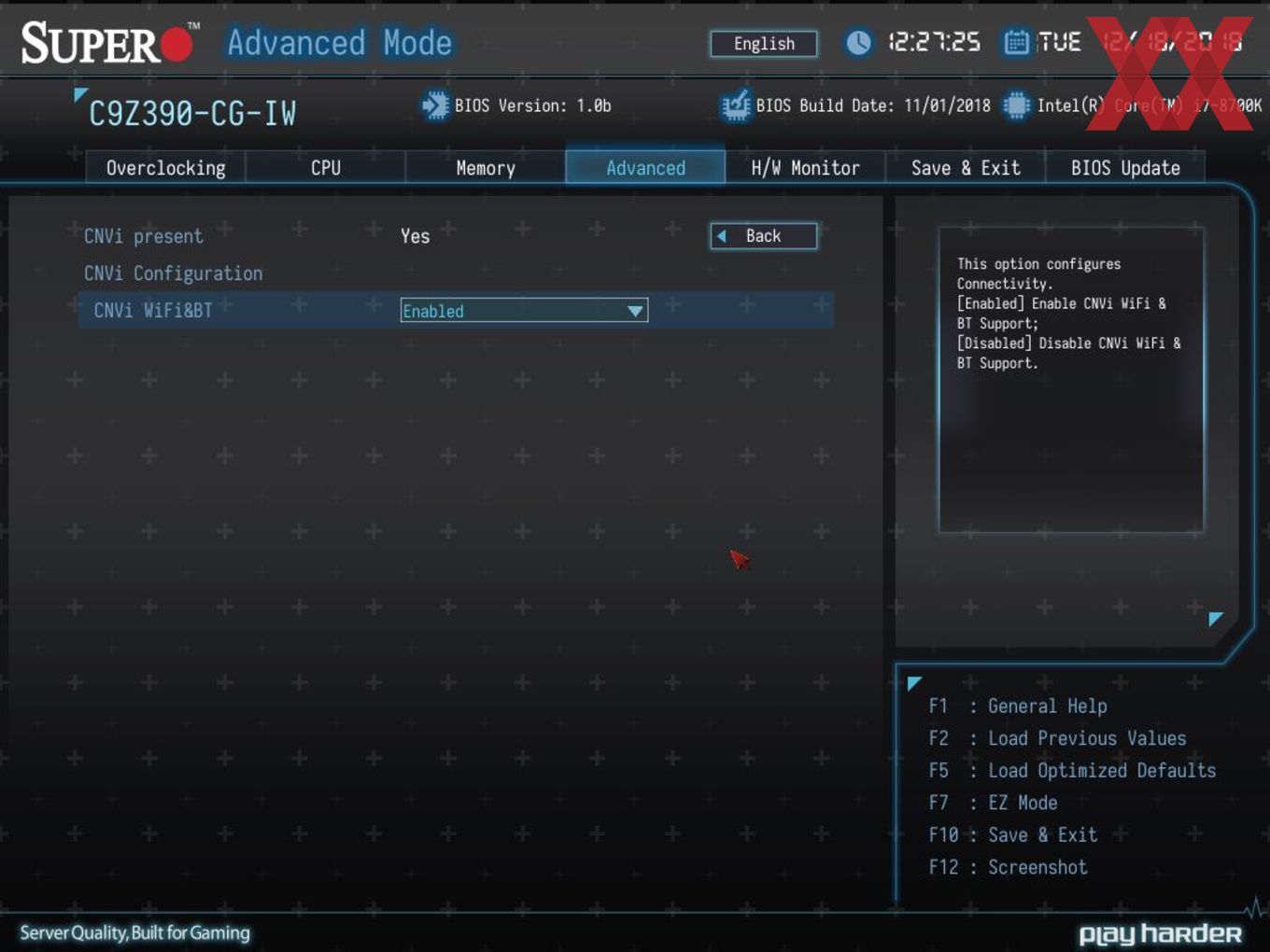Open the English language selector
Image resolution: width=1270 pixels, height=952 pixels.
click(x=764, y=44)
